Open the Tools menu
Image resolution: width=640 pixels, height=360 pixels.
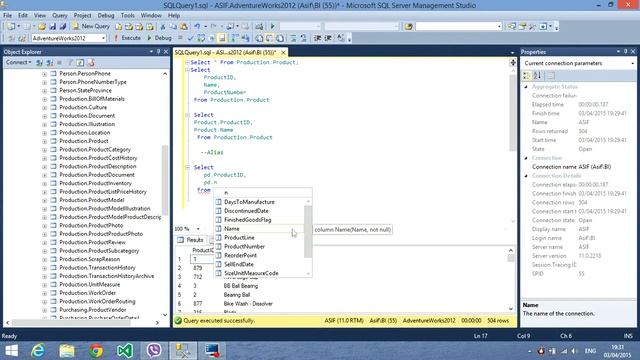tap(127, 15)
